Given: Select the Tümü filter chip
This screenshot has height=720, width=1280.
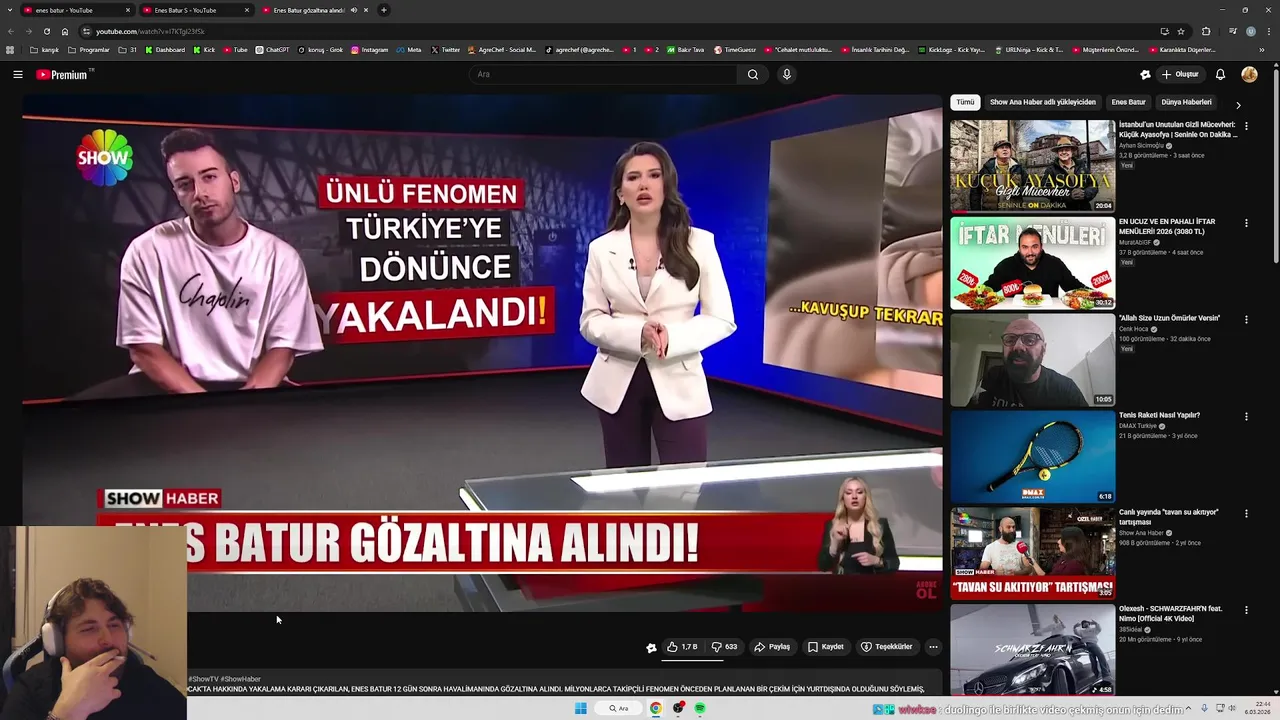Looking at the screenshot, I should coord(965,102).
